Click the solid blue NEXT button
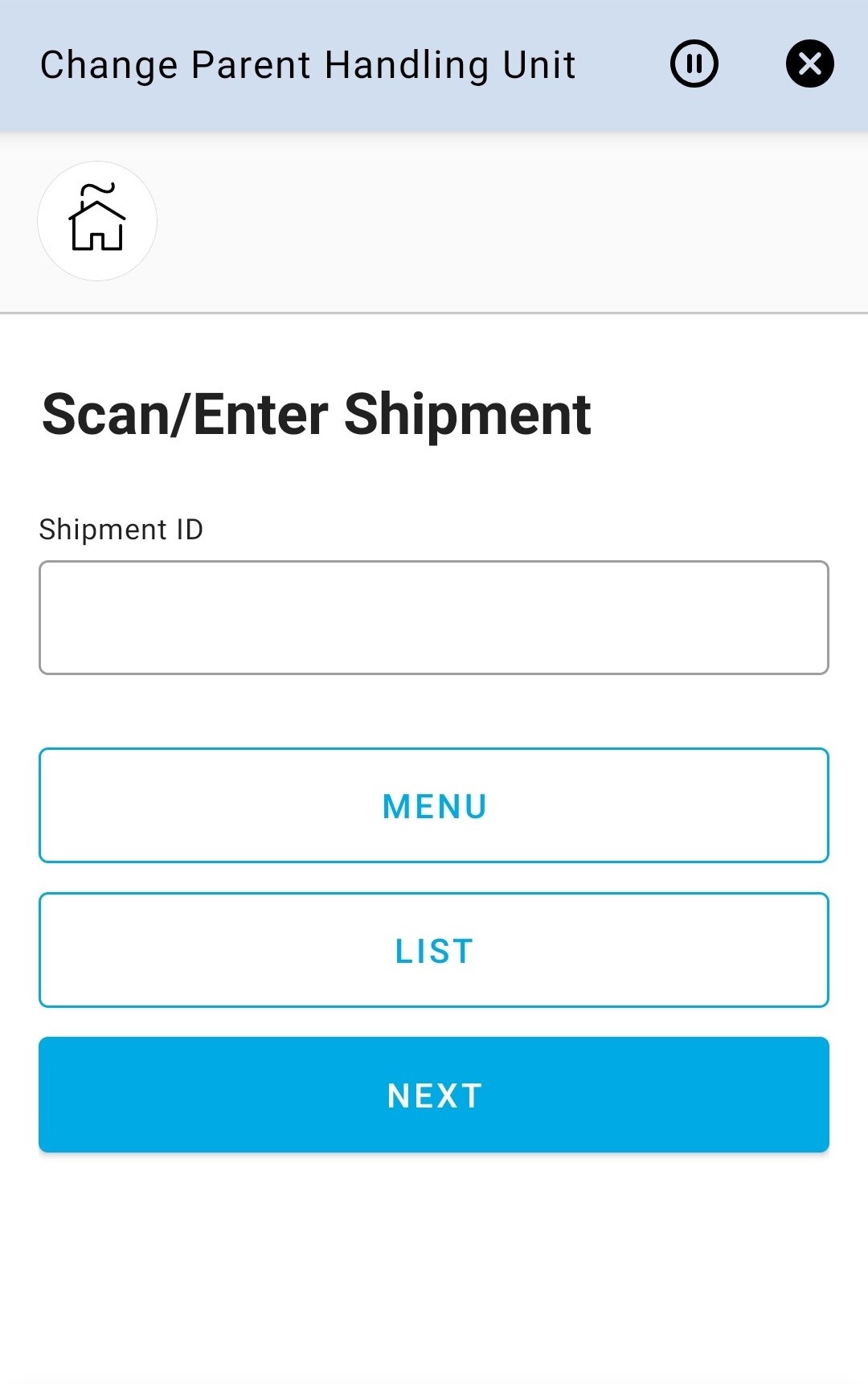Screen dimensions: 868x1384 [434, 1095]
